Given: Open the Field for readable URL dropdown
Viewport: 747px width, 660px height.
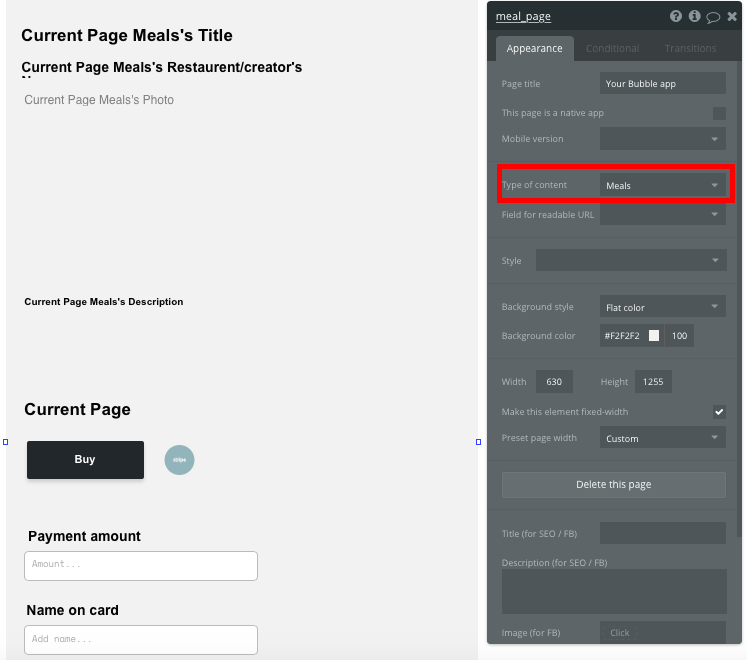Looking at the screenshot, I should 663,214.
